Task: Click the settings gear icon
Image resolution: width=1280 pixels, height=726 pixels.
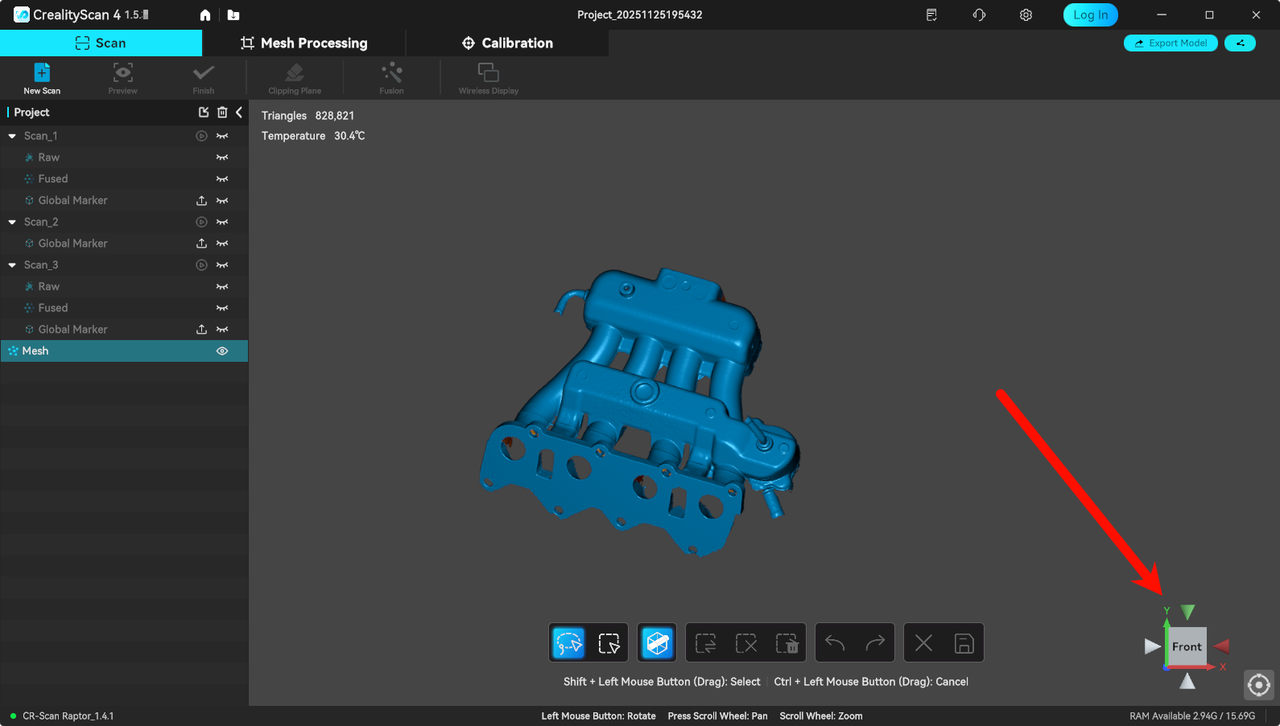Action: click(x=1025, y=14)
